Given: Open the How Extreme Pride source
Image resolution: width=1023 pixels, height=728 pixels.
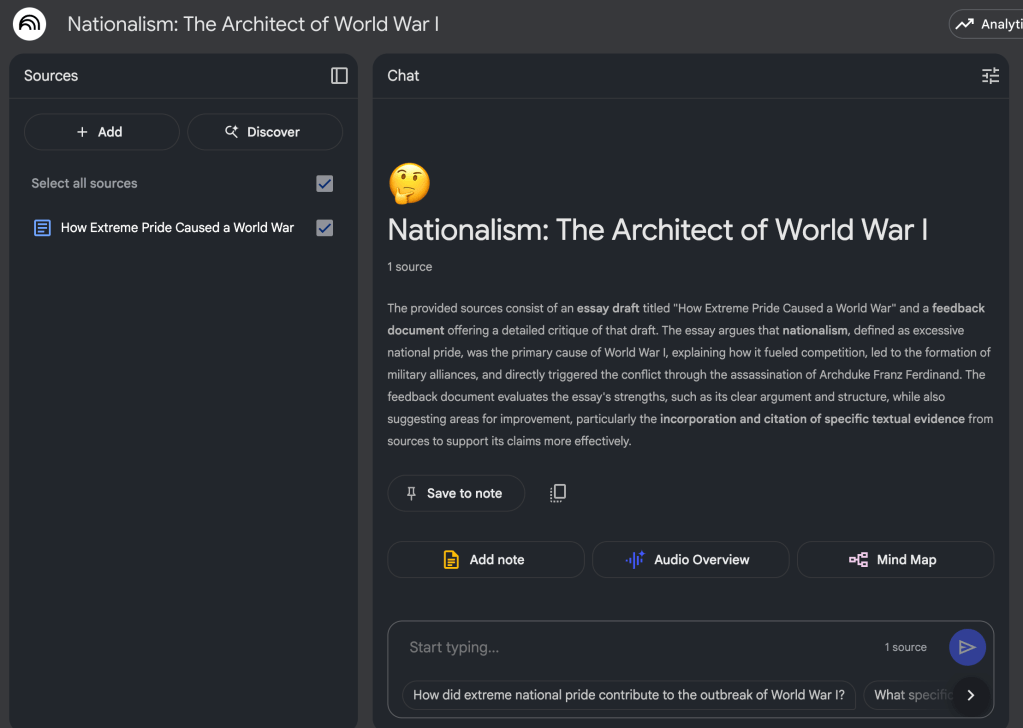Looking at the screenshot, I should (177, 228).
